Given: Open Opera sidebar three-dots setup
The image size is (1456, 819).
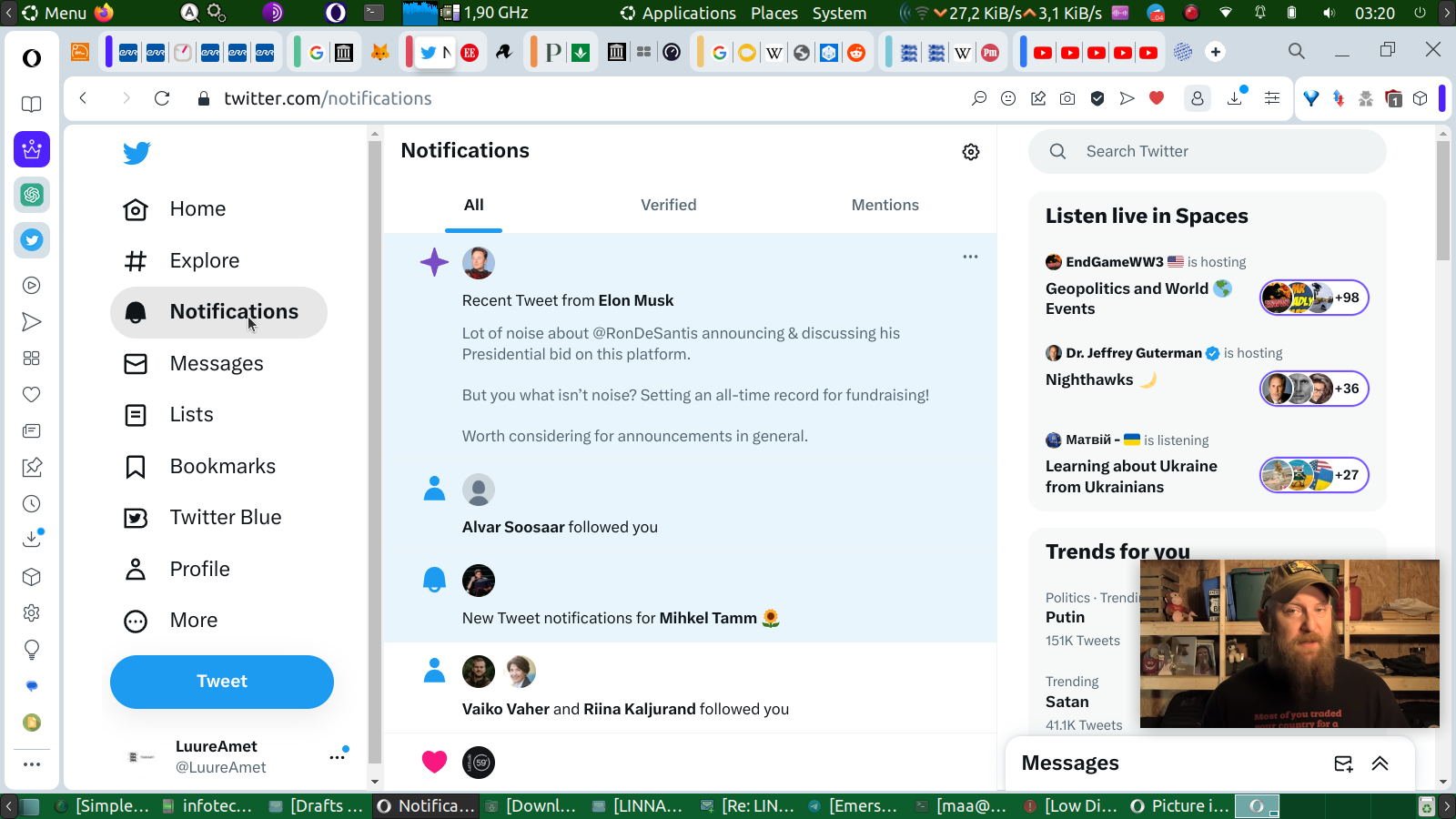Looking at the screenshot, I should [32, 764].
